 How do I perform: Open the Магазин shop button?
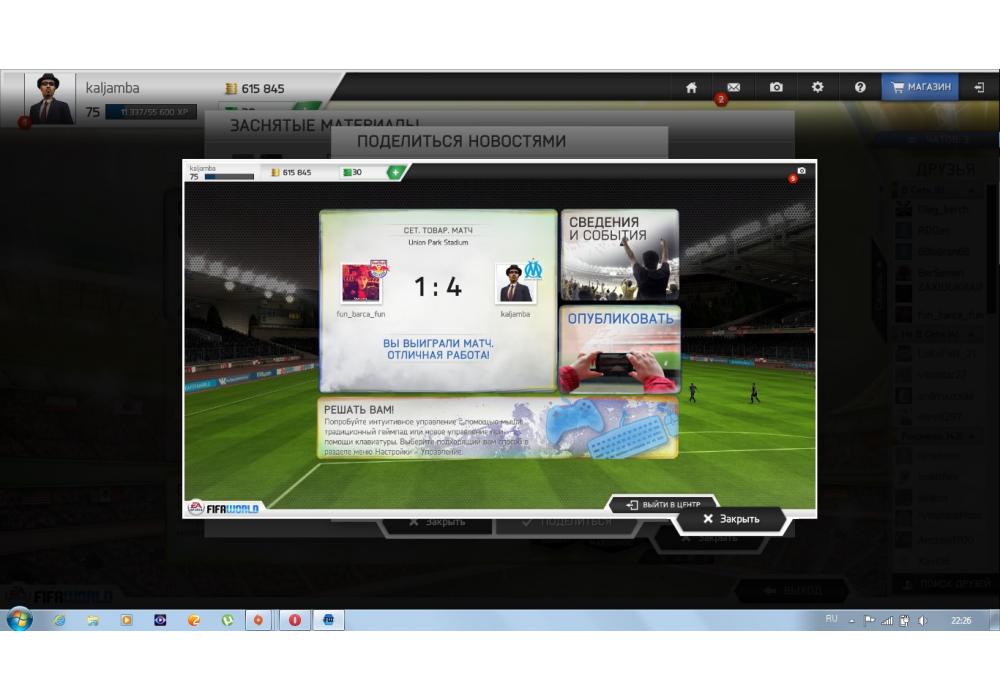click(x=919, y=88)
